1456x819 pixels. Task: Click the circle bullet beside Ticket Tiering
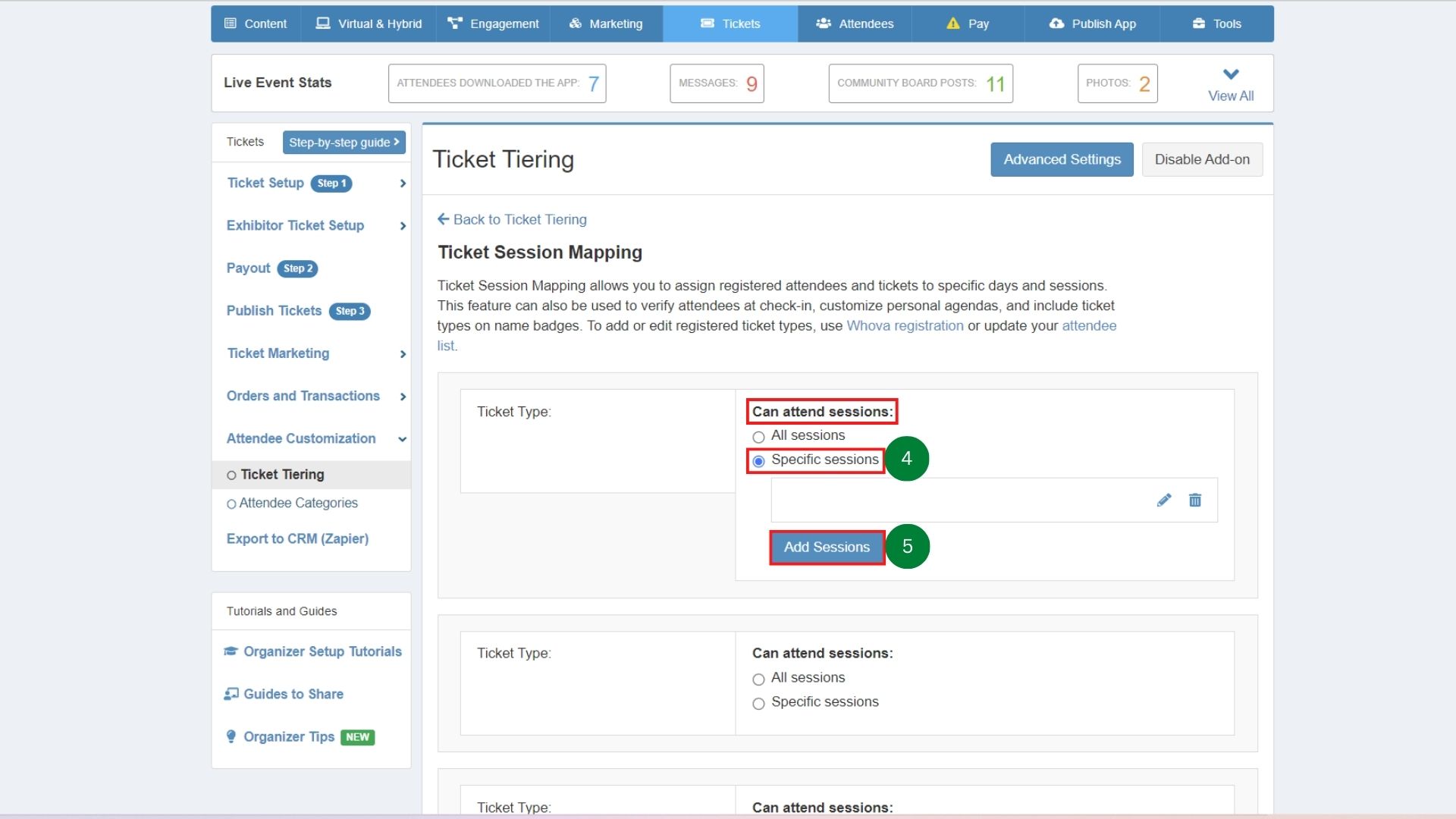point(231,475)
